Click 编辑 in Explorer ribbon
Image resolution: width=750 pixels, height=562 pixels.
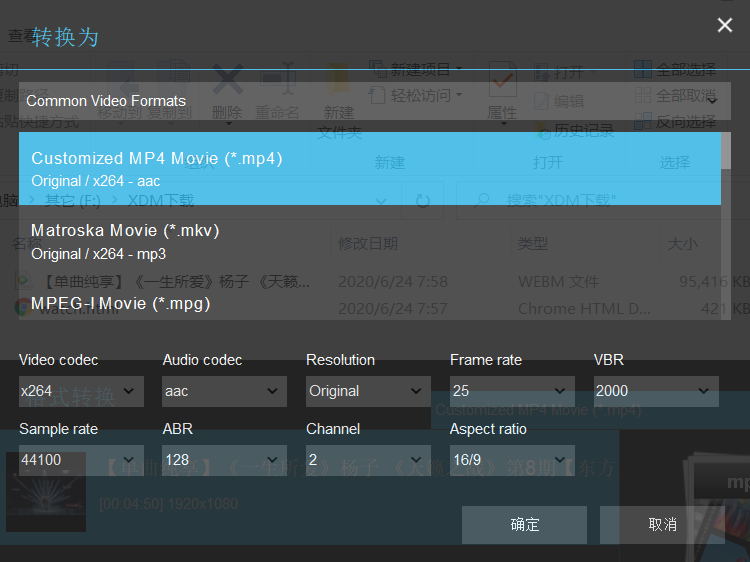(559, 101)
